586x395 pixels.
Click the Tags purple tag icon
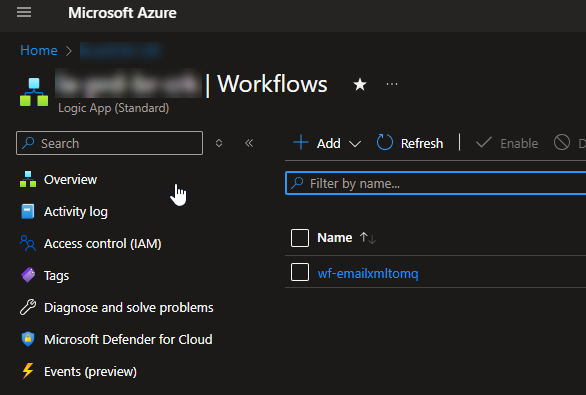(x=28, y=275)
